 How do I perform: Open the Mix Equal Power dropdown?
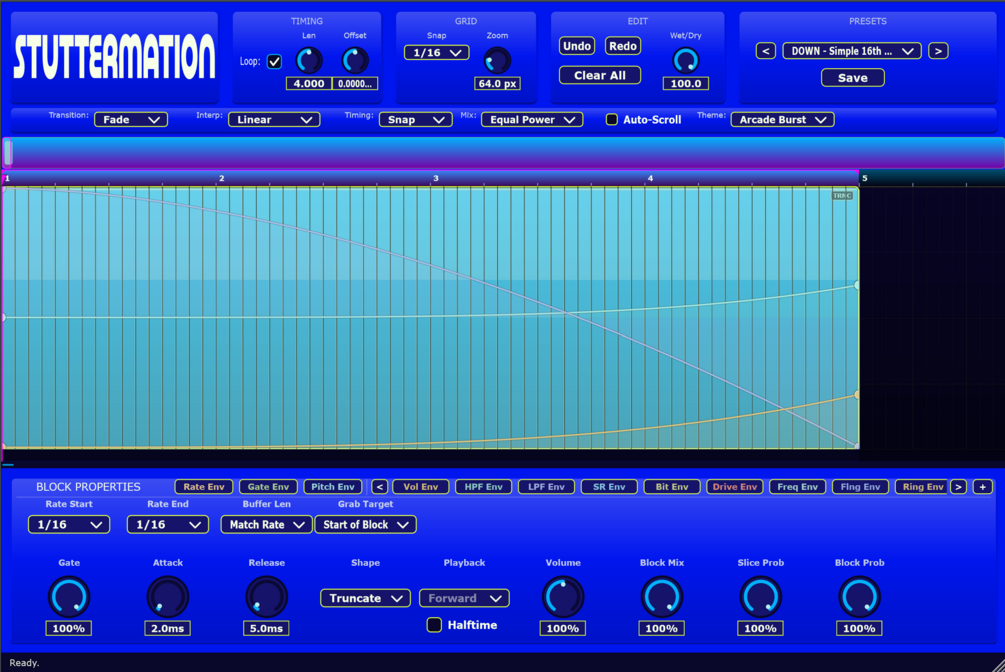(x=532, y=119)
